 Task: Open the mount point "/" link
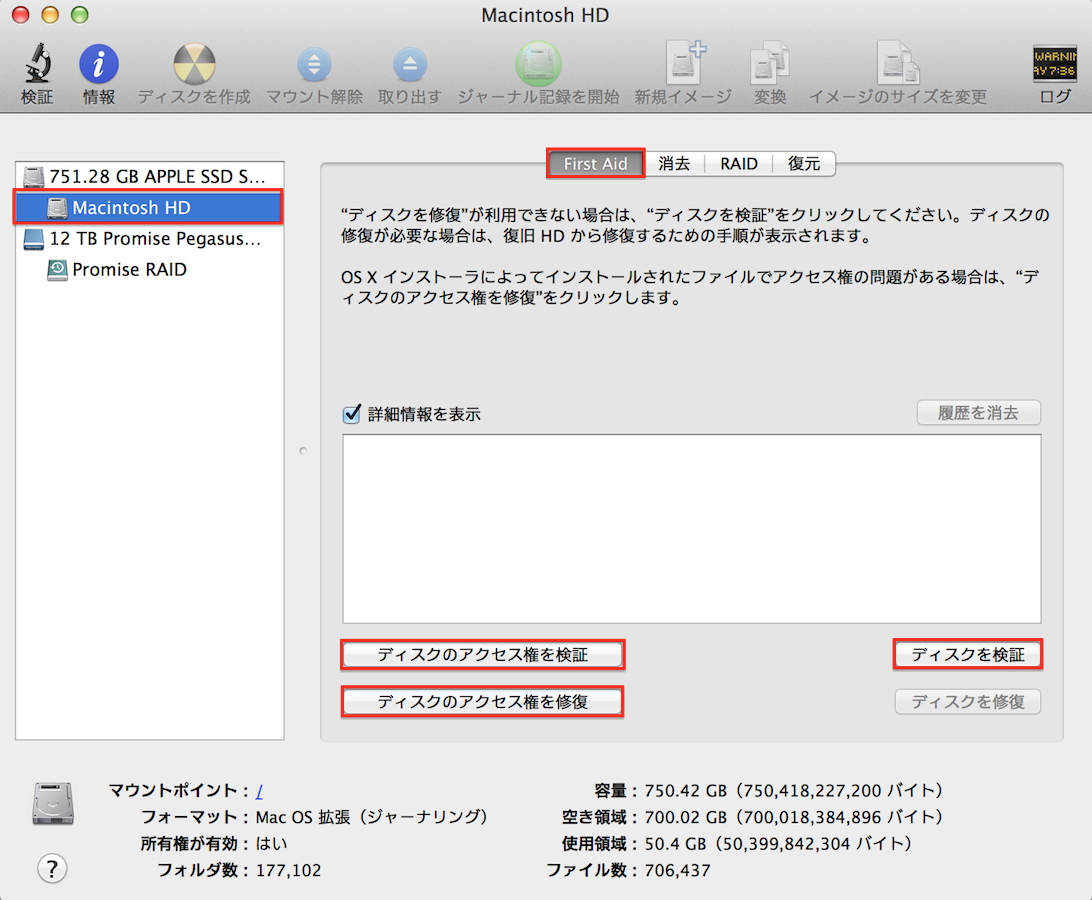pyautogui.click(x=259, y=791)
